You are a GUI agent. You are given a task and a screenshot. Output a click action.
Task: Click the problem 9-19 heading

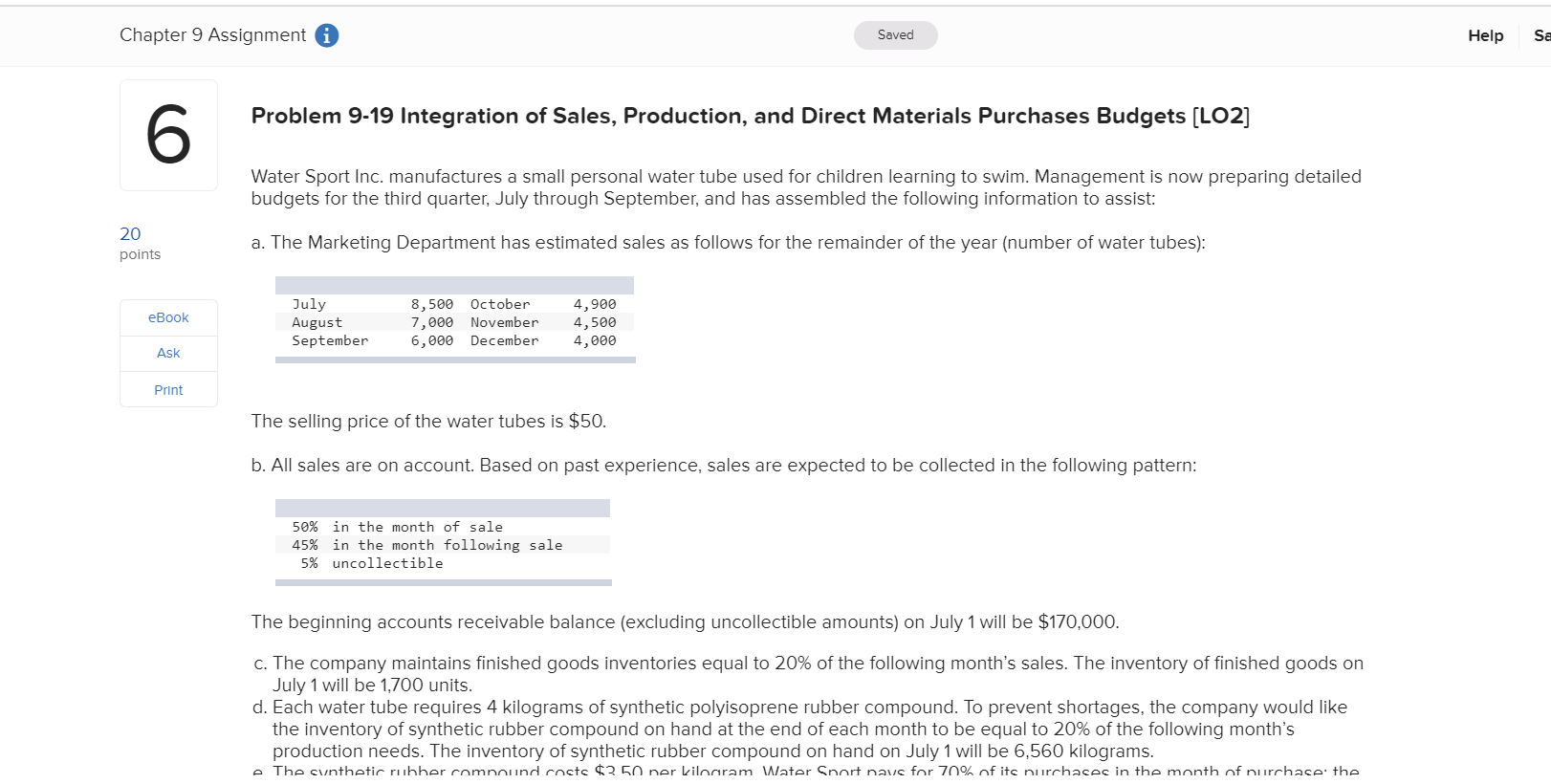point(751,116)
